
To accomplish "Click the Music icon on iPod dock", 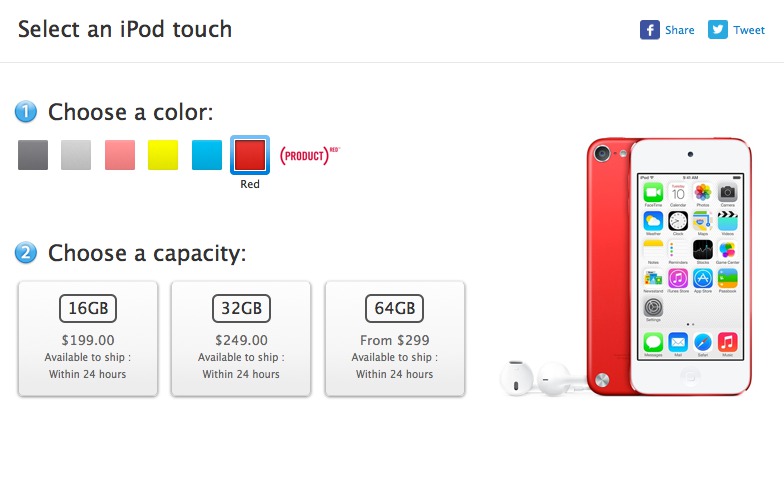I will coord(728,341).
